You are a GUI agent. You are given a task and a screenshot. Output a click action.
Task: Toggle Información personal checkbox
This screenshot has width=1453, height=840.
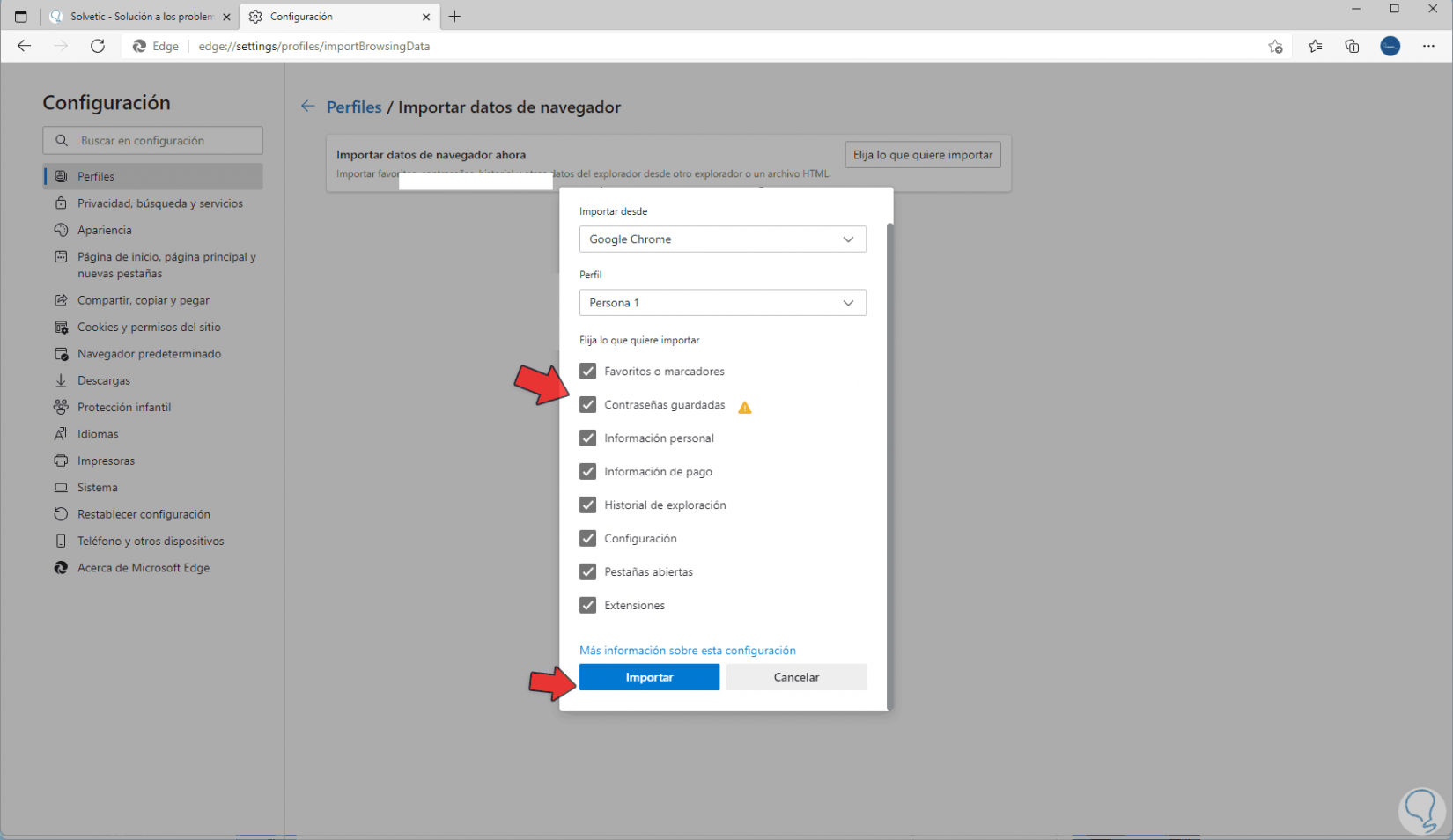tap(588, 438)
